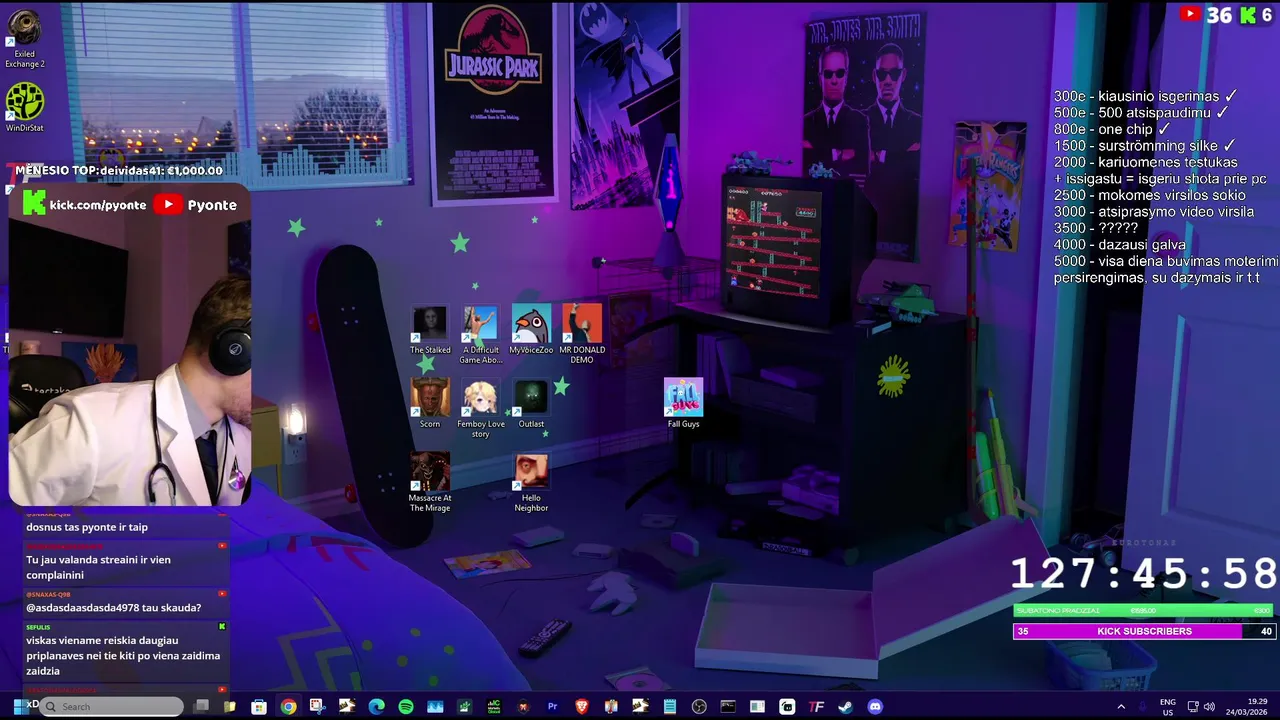Screen dimensions: 1280x720
Task: Launch Microsoft Edge from the taskbar
Action: pos(376,707)
